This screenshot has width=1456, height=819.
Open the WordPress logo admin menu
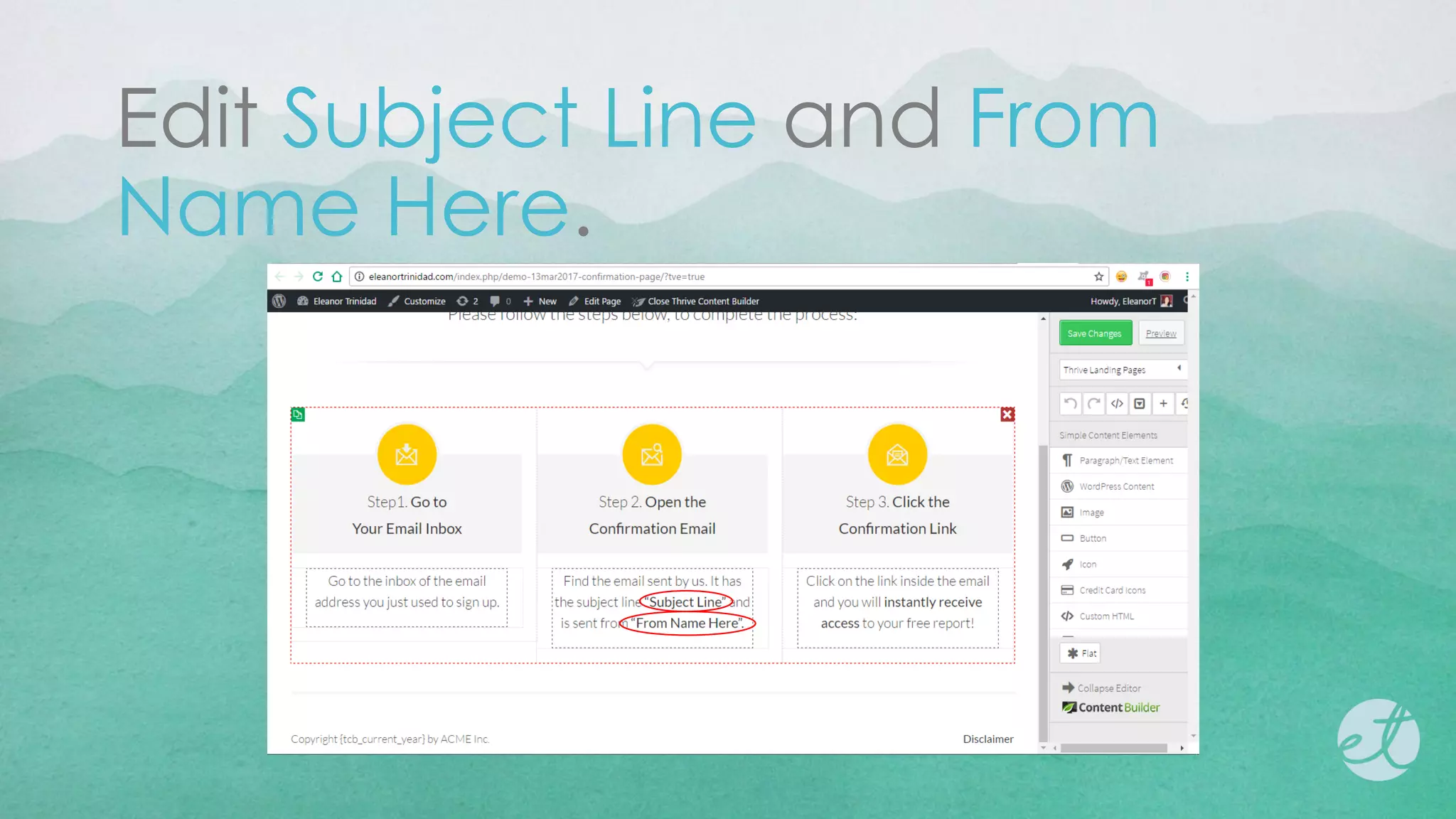279,301
